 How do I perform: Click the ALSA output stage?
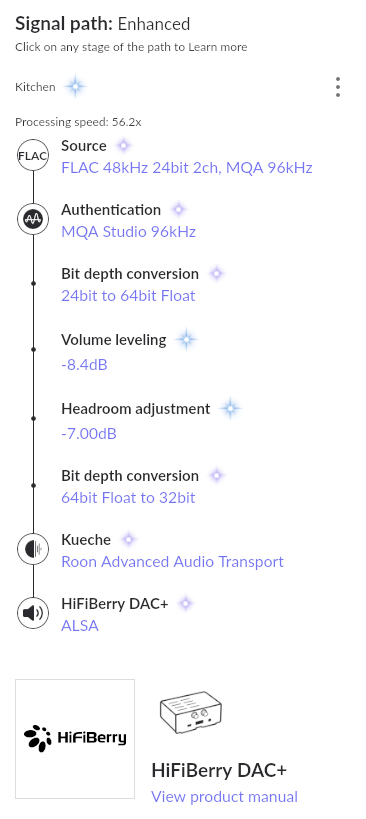(x=80, y=626)
